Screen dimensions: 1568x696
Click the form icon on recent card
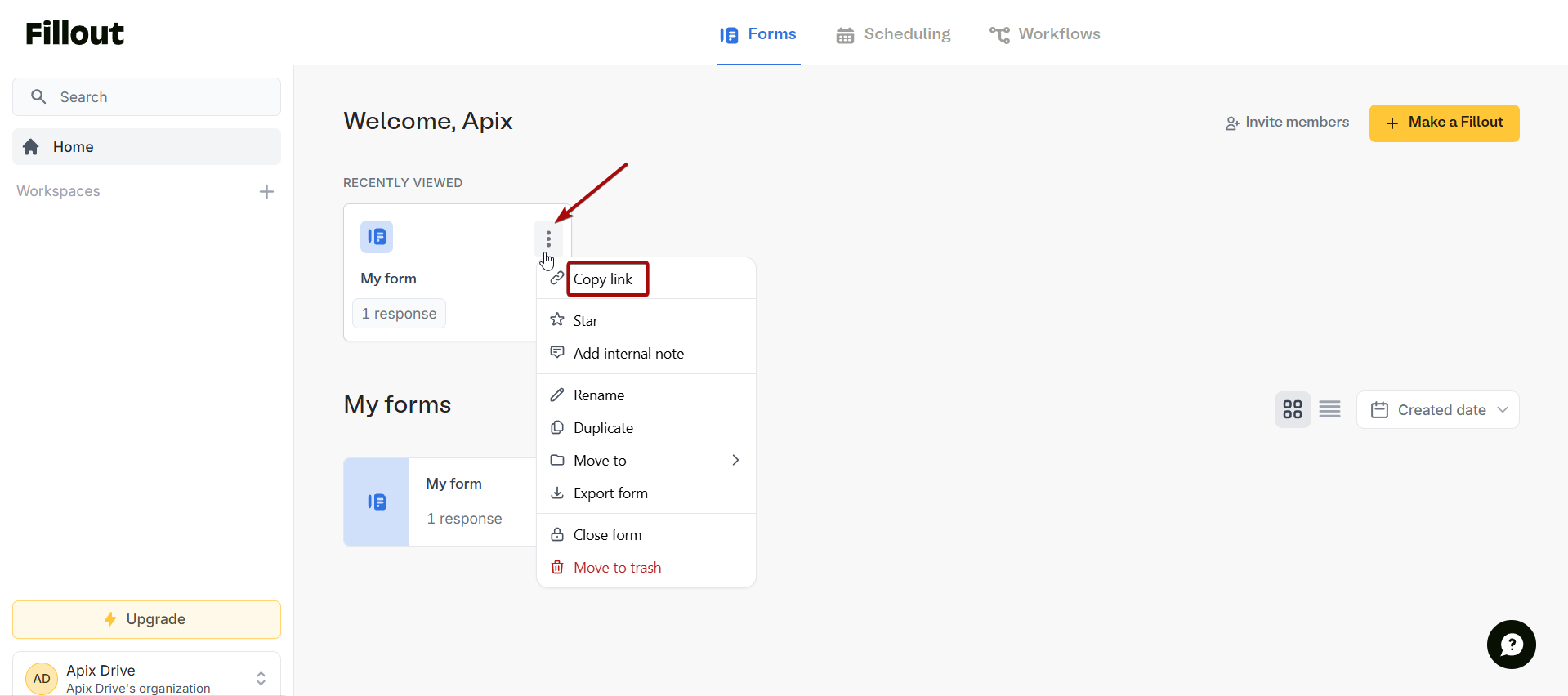pos(377,237)
